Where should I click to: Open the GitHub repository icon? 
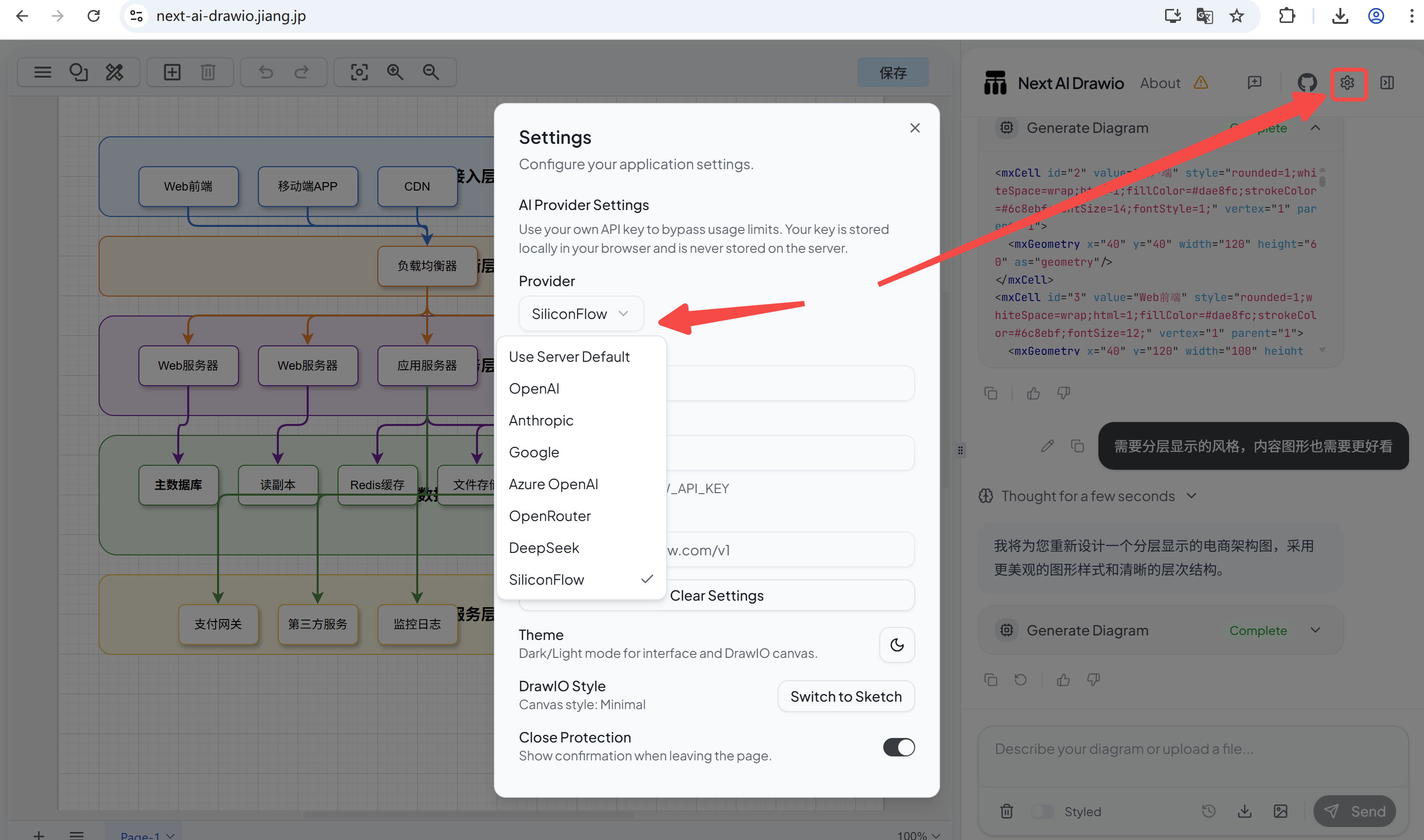click(x=1307, y=83)
